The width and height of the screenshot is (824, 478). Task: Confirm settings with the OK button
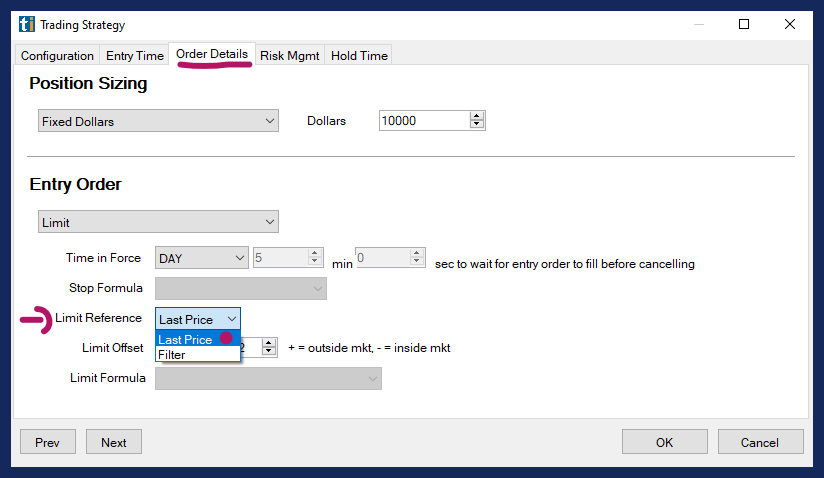pos(664,442)
